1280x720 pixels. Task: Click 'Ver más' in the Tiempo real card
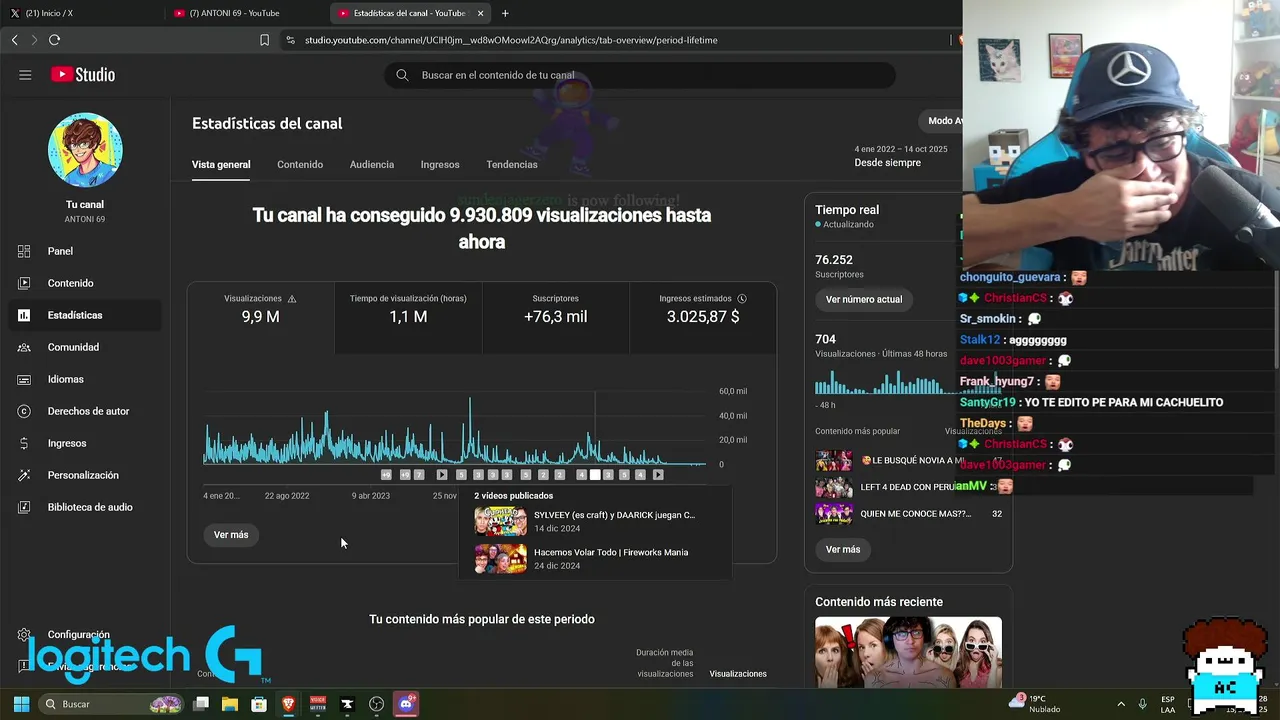pyautogui.click(x=843, y=549)
